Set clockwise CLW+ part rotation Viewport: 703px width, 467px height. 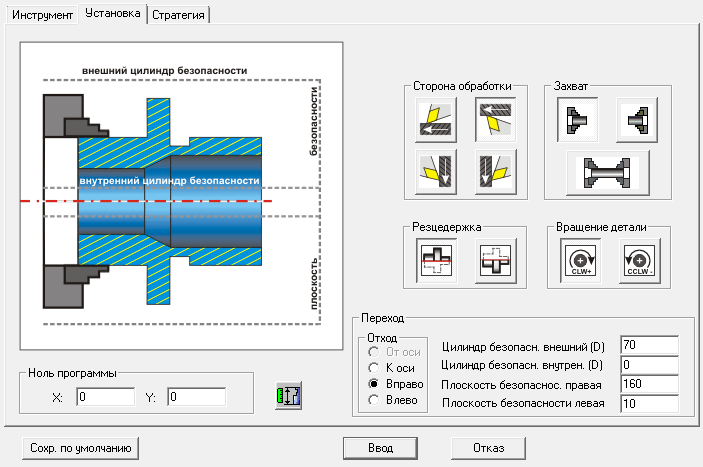pyautogui.click(x=581, y=261)
